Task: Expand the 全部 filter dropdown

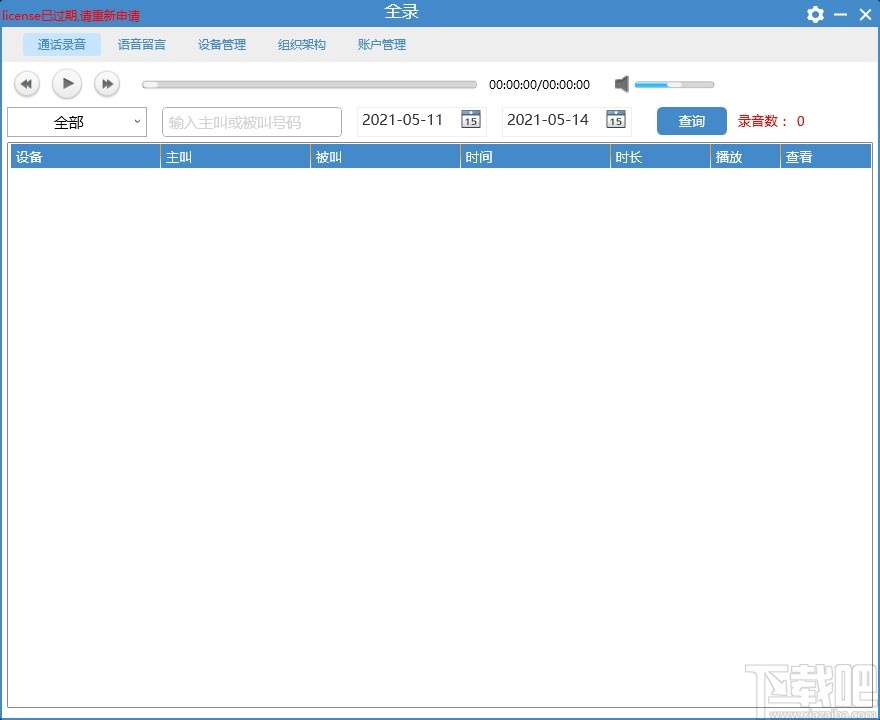Action: [x=138, y=121]
